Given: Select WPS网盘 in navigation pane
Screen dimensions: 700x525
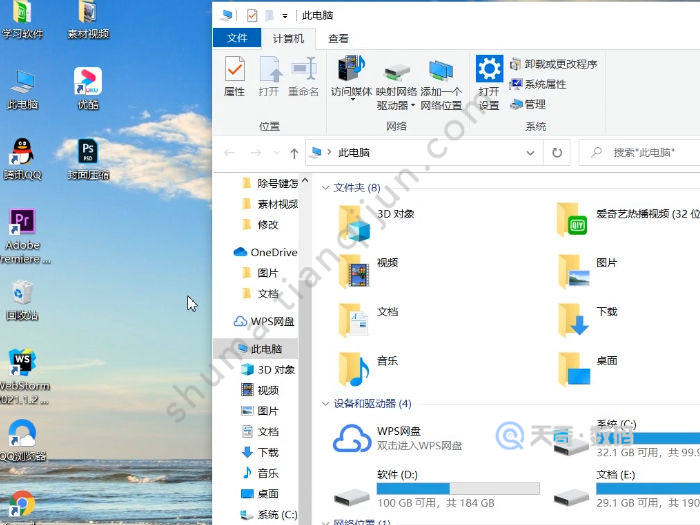Looking at the screenshot, I should pos(264,321).
